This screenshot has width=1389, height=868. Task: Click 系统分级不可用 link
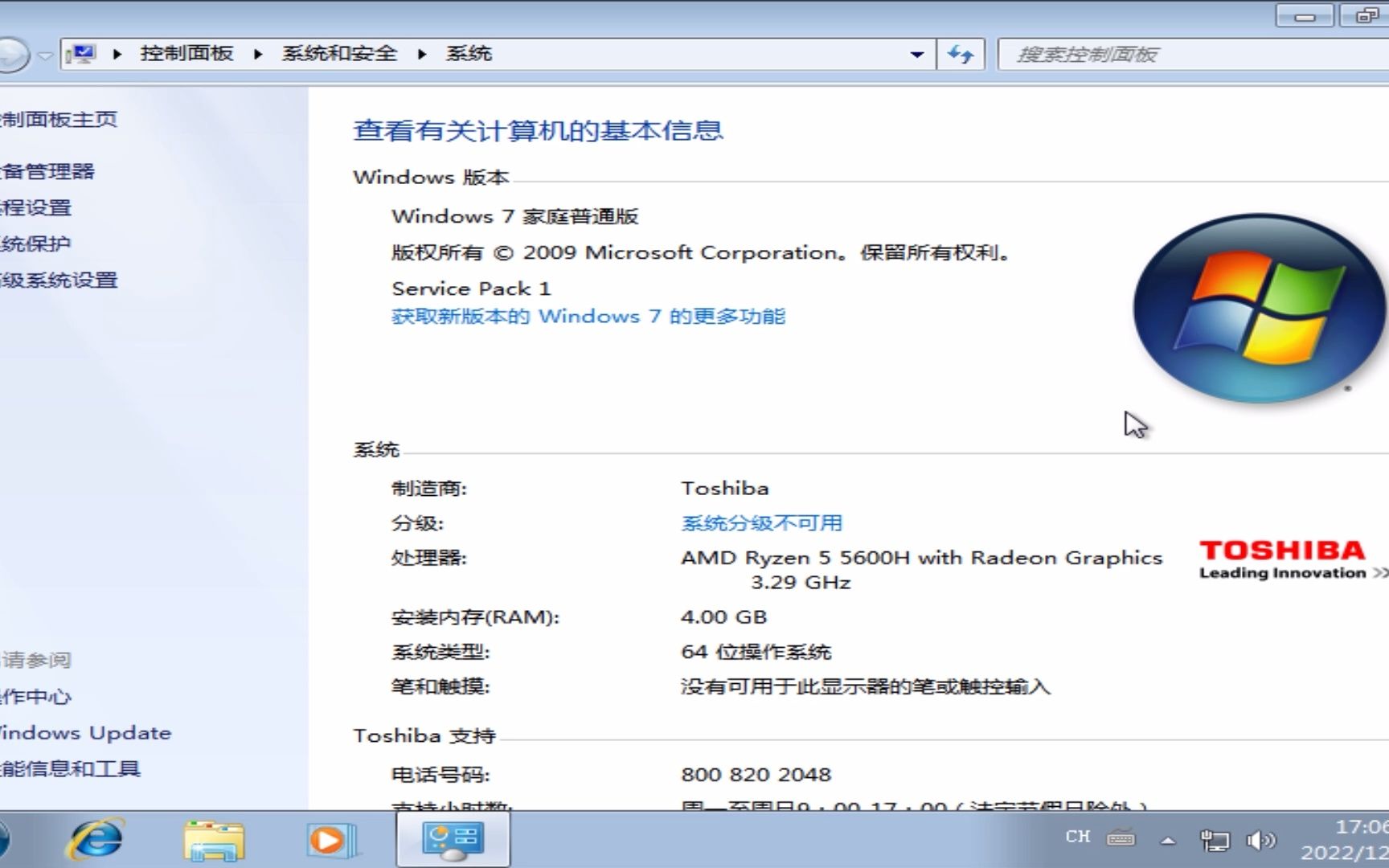761,523
